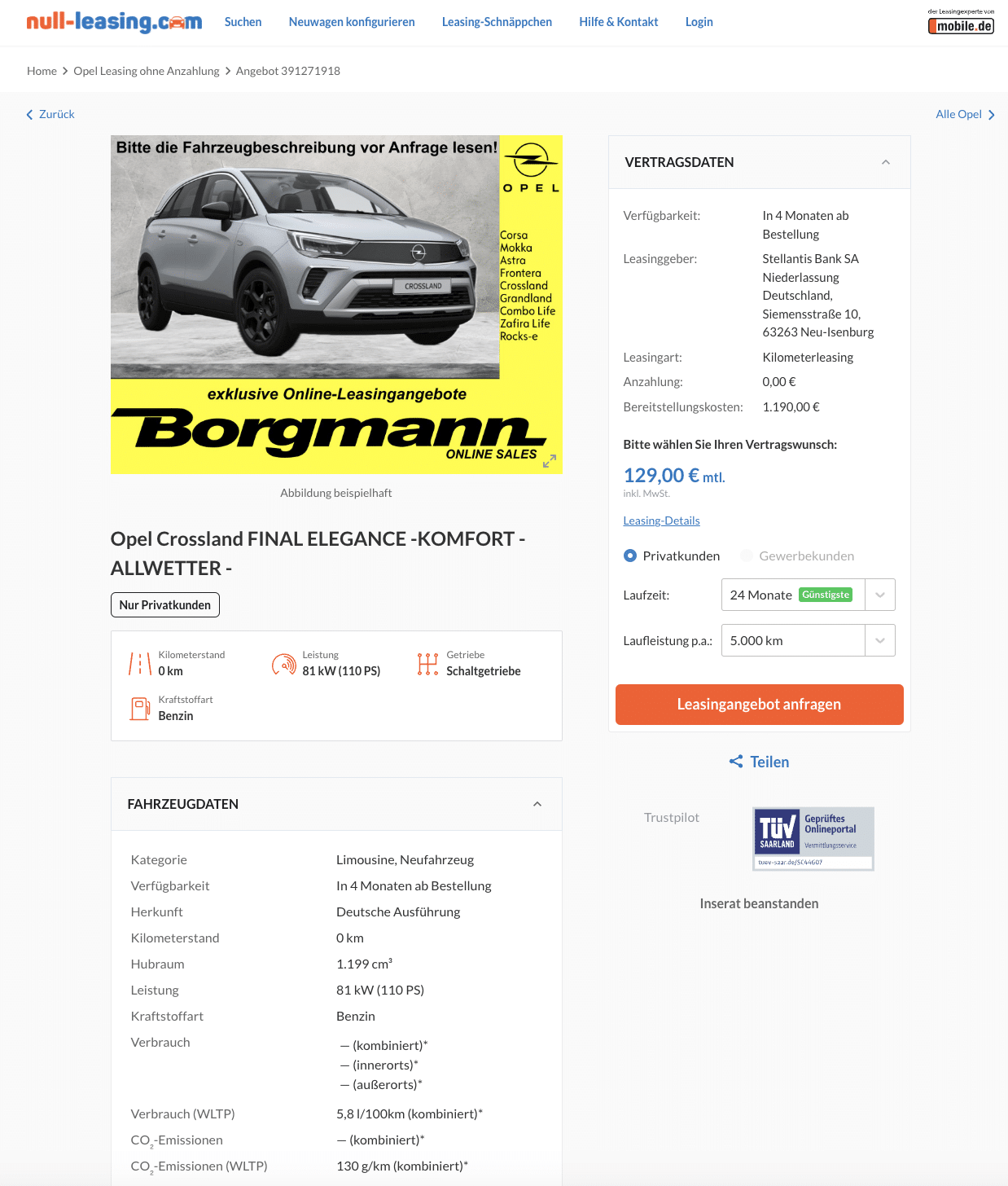Click the Leasingangebot anfragen button

click(760, 705)
